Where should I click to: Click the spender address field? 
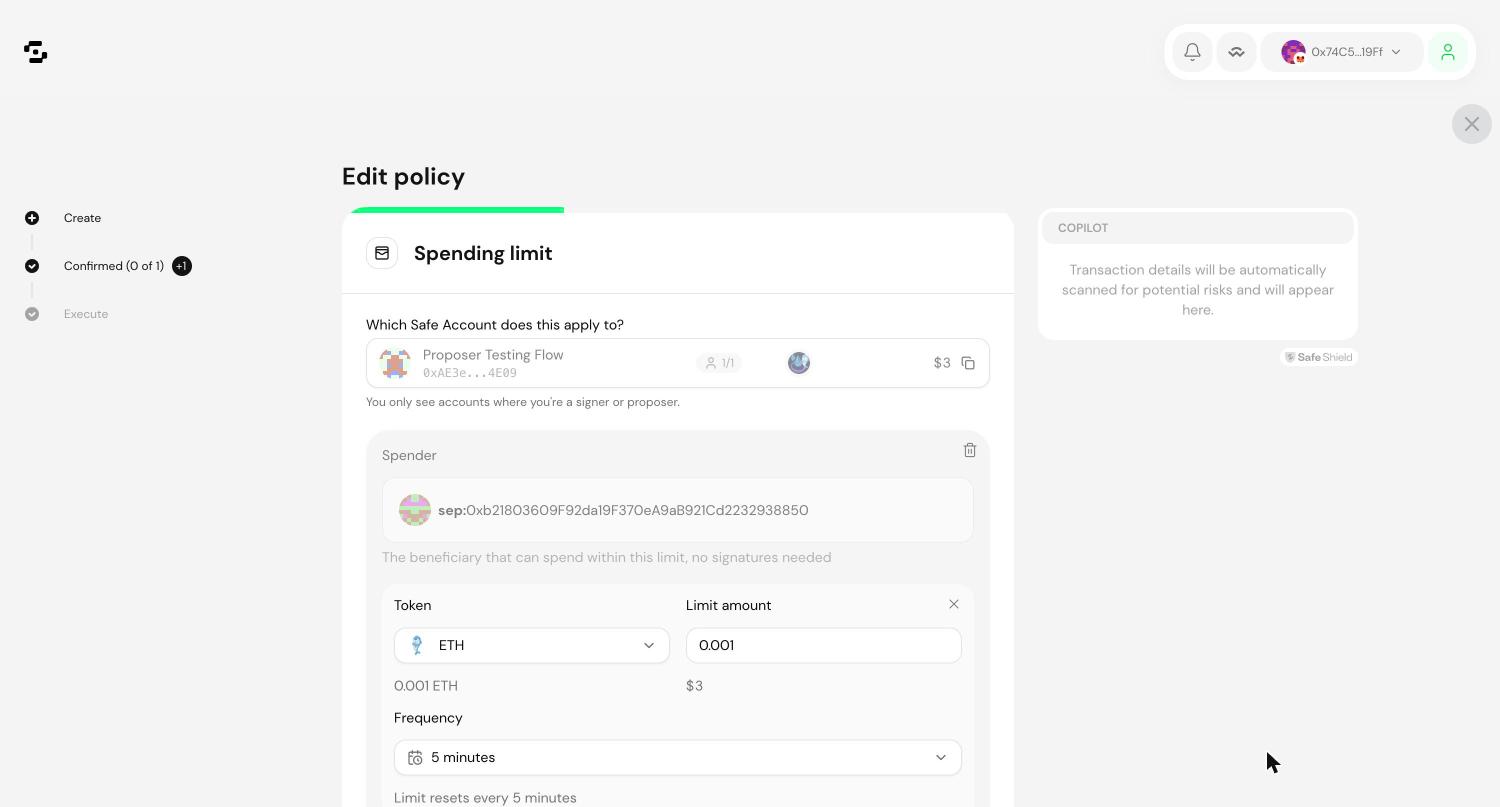pos(678,510)
